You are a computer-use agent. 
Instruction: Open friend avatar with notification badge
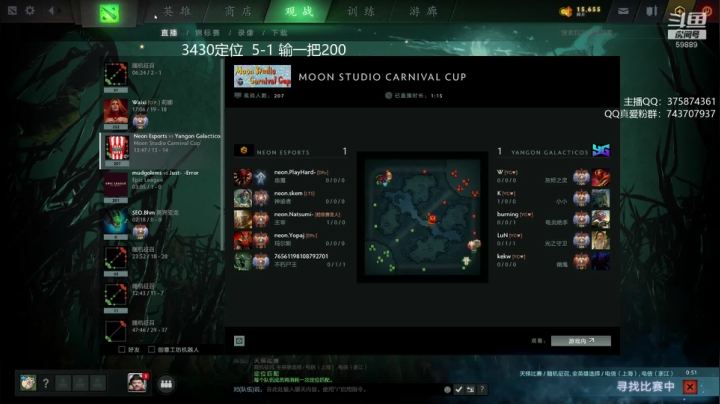click(137, 382)
